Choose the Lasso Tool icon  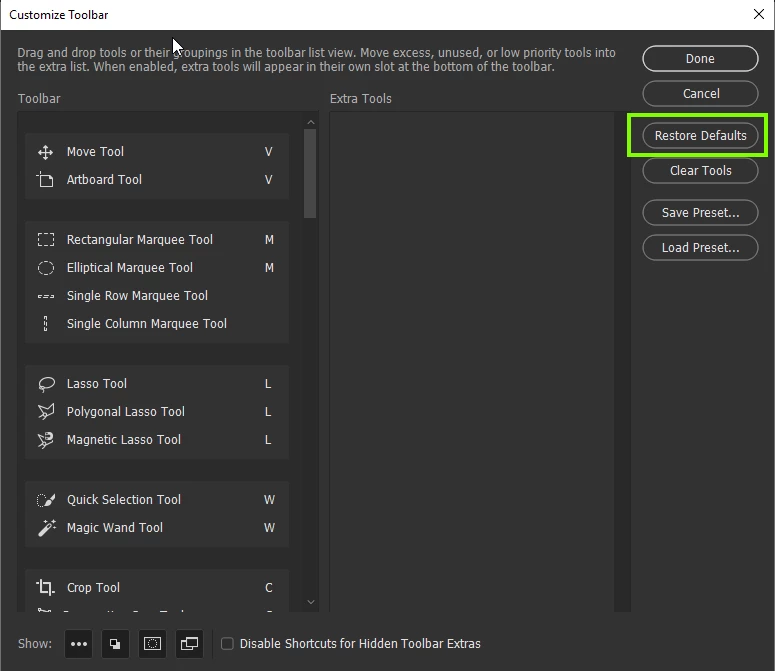tap(46, 384)
